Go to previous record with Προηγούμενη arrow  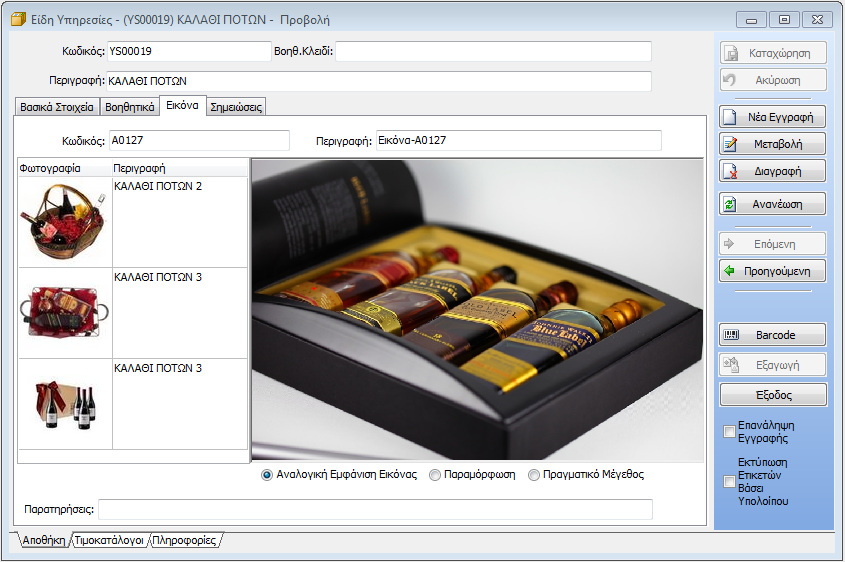pos(730,270)
